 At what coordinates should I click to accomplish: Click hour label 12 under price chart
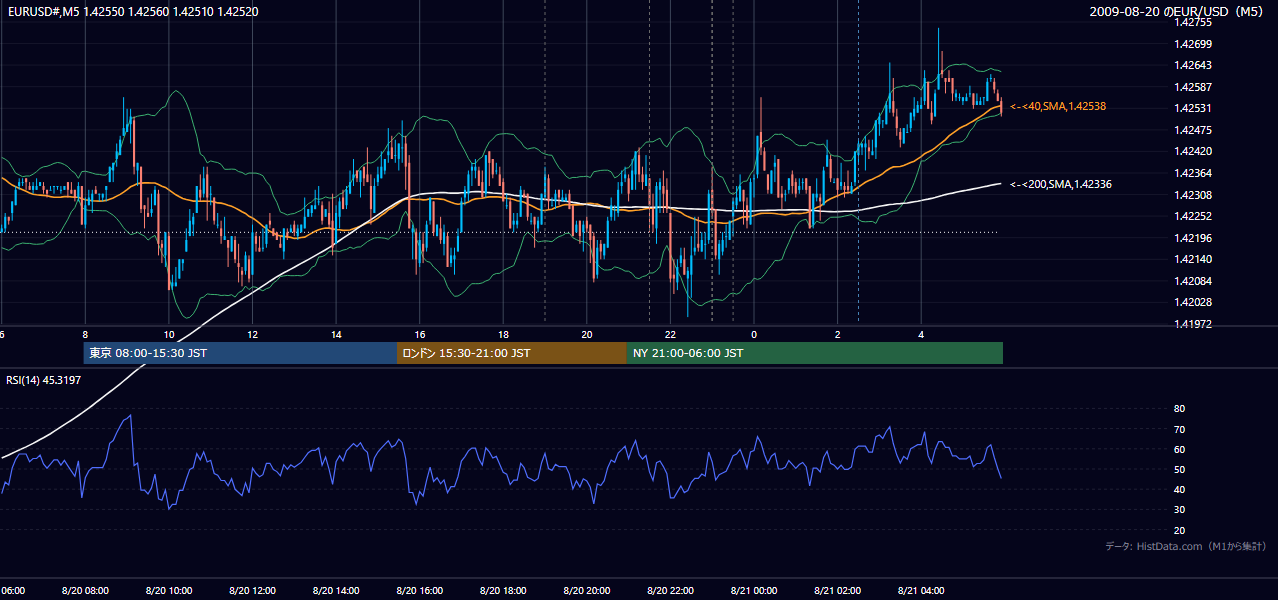pyautogui.click(x=252, y=334)
